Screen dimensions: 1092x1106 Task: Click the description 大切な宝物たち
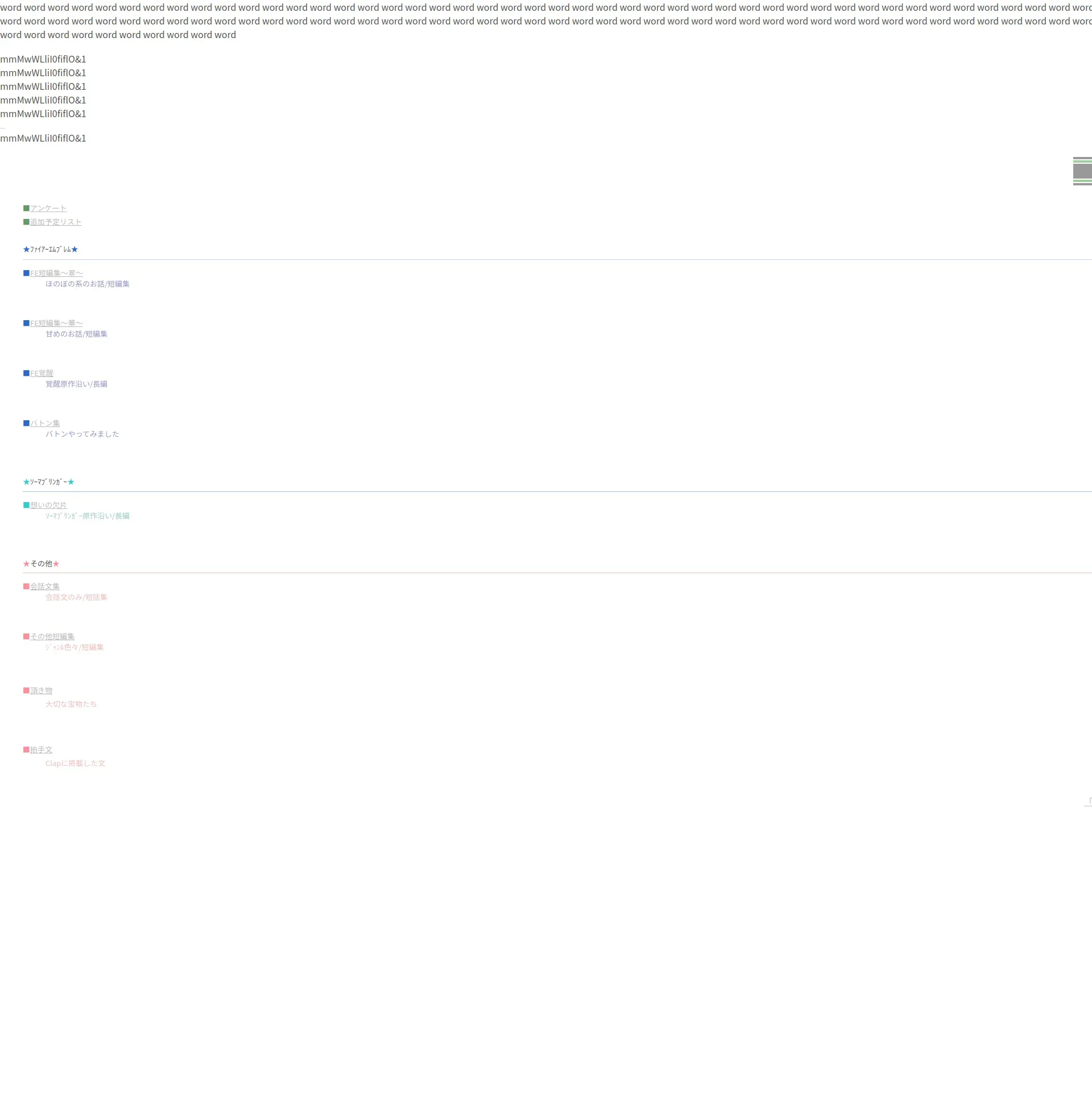point(71,704)
